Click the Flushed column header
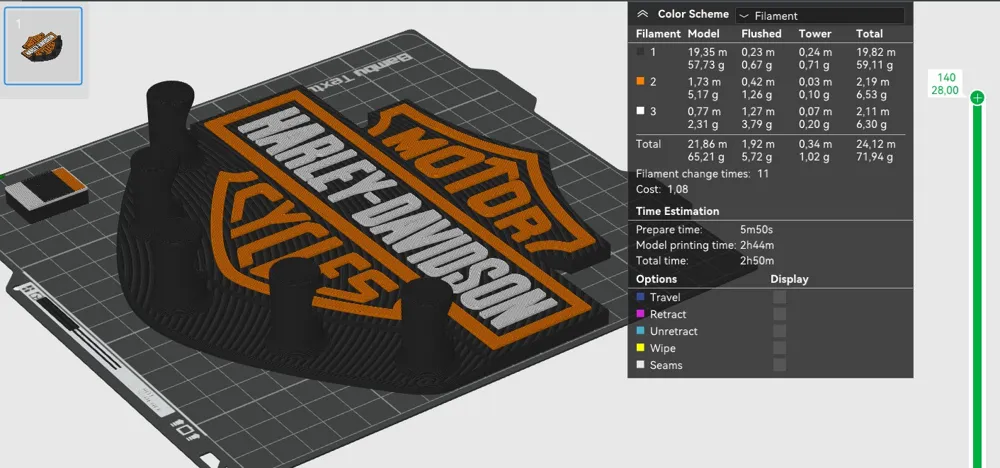1000x468 pixels. point(761,34)
